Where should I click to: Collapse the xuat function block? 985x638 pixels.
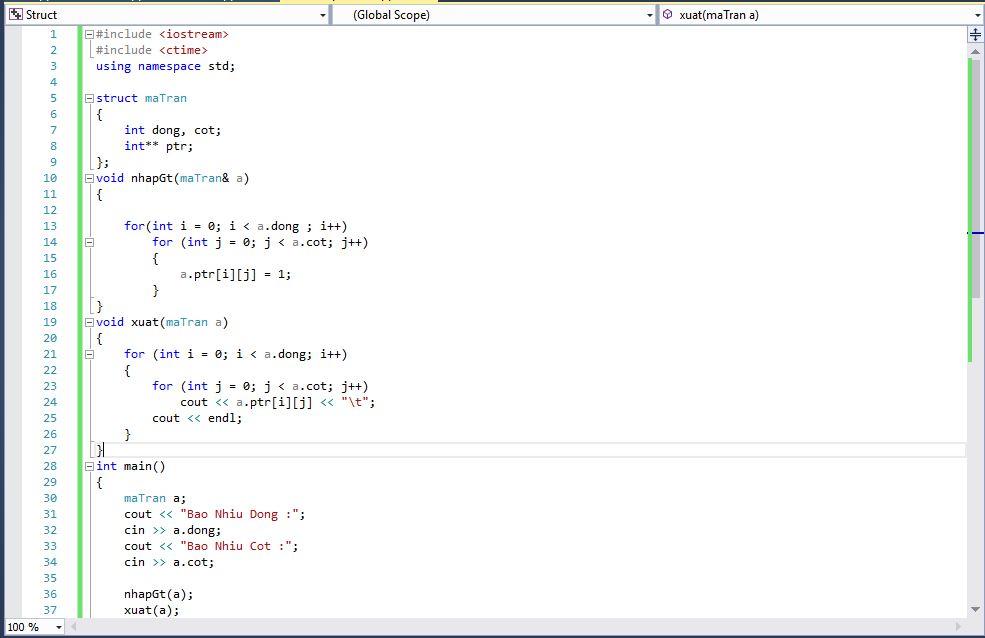90,322
